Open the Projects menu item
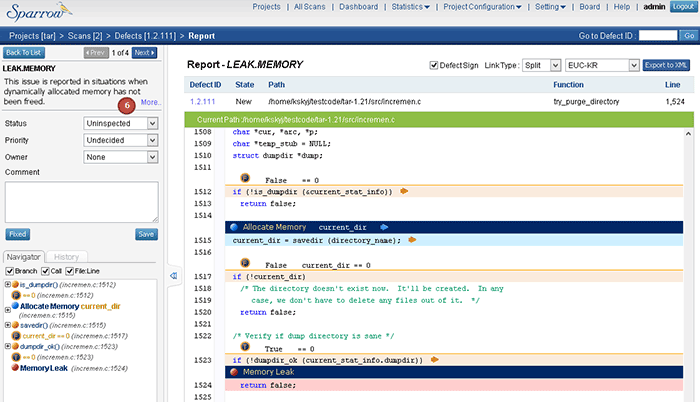The width and height of the screenshot is (700, 402). click(267, 7)
